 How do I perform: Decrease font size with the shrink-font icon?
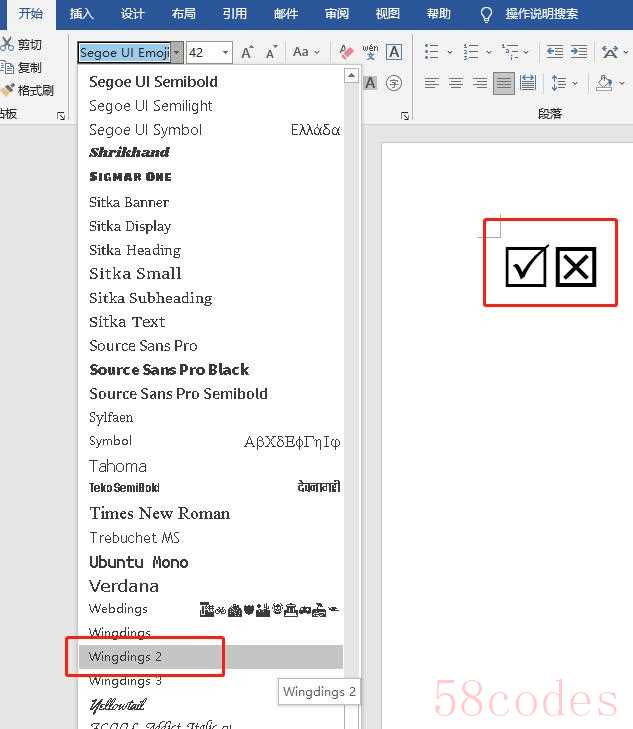271,52
